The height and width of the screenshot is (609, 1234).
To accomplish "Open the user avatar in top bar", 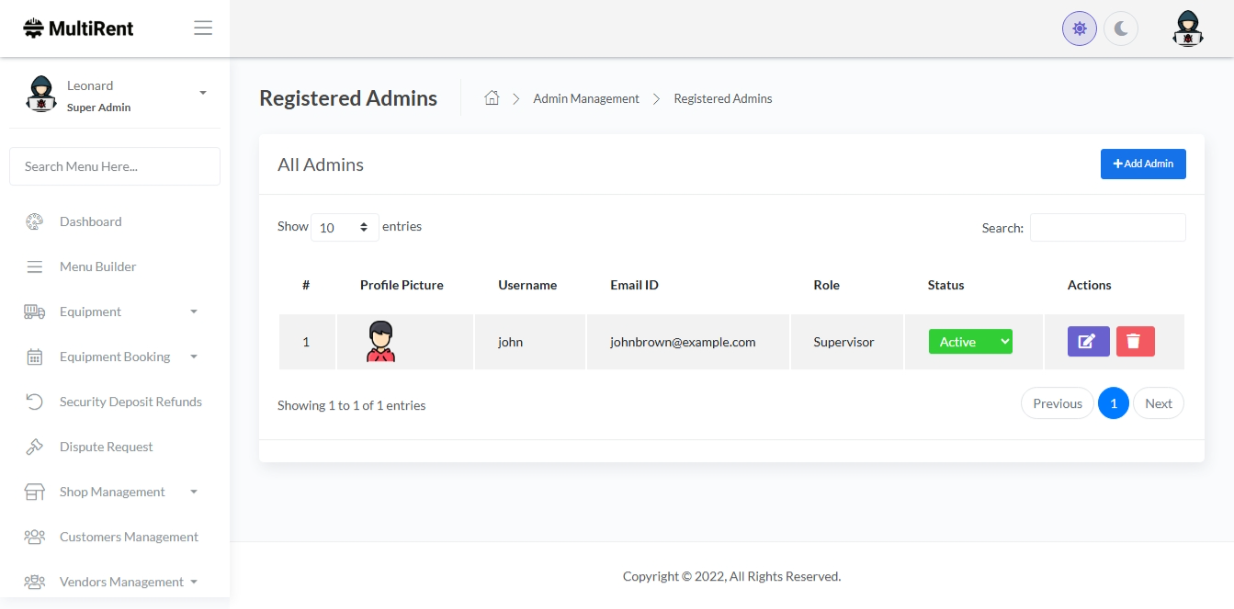I will pos(1187,29).
